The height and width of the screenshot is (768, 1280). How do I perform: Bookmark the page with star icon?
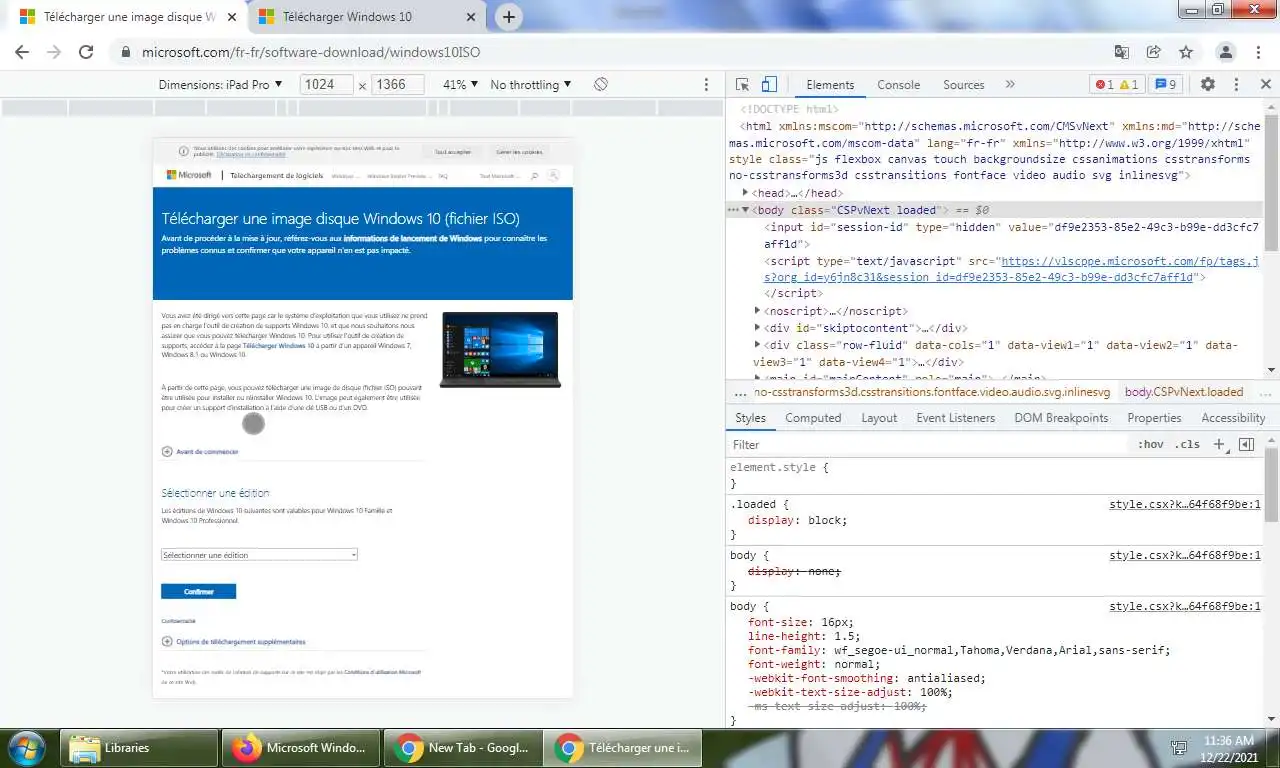point(1186,52)
